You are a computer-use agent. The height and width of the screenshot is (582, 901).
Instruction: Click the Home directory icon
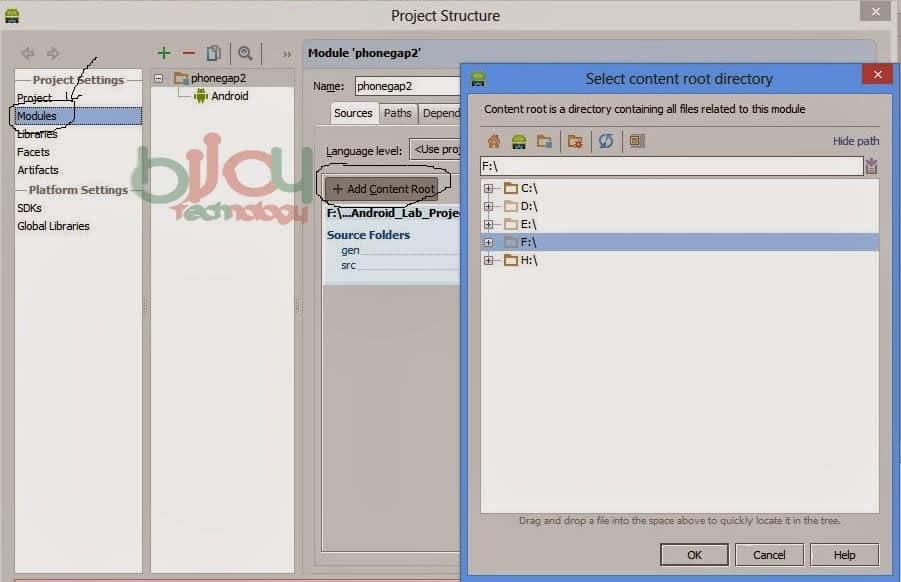(x=493, y=141)
